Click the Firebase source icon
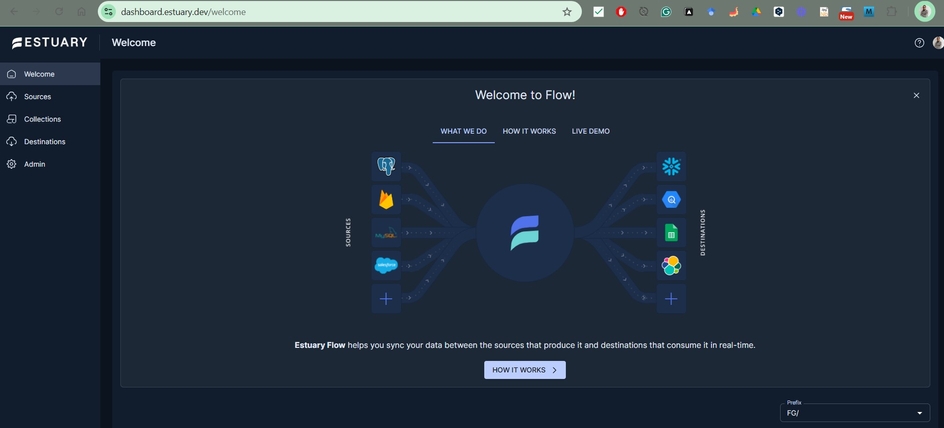The height and width of the screenshot is (428, 944). tap(386, 199)
